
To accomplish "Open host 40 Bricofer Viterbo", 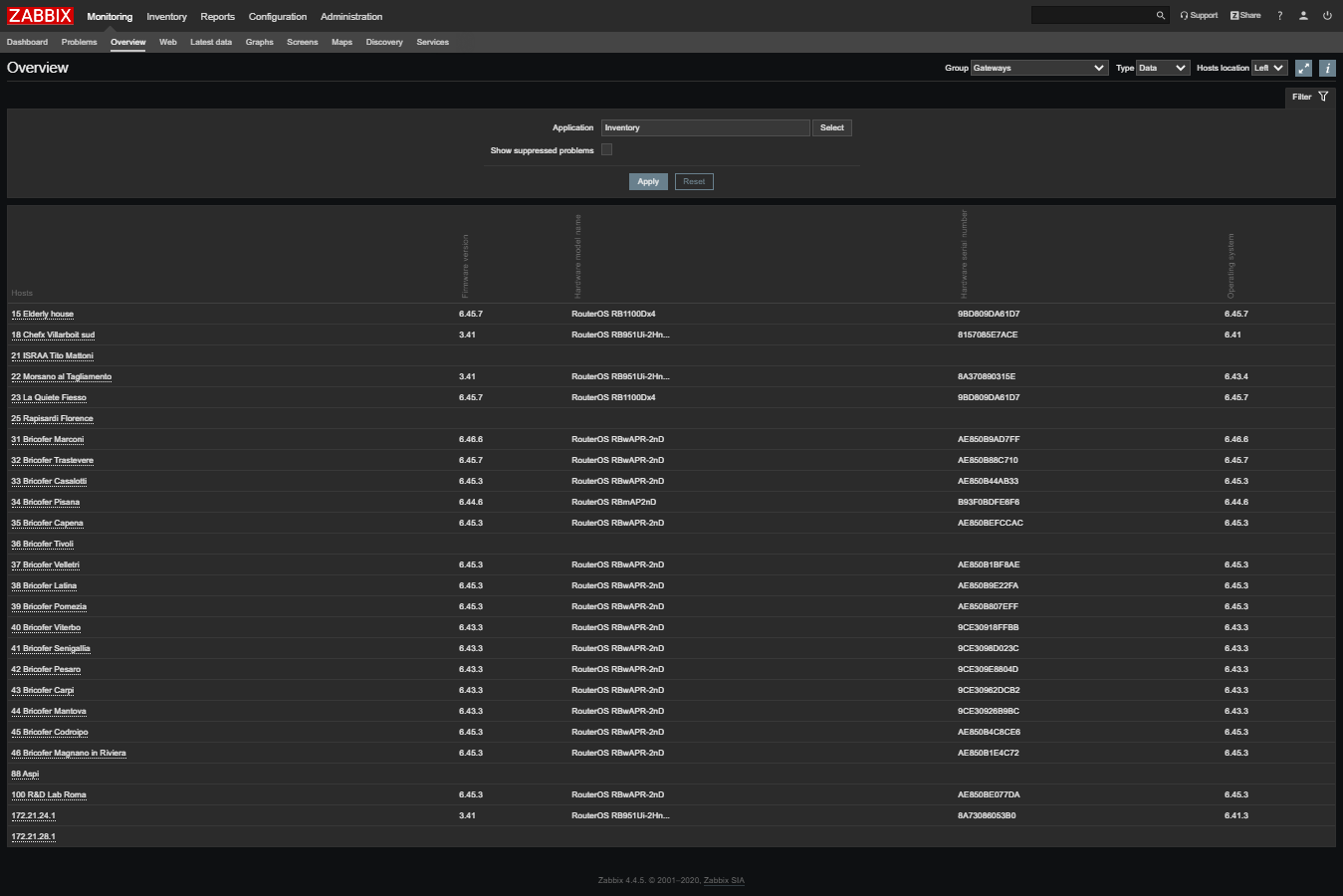I will pyautogui.click(x=46, y=627).
